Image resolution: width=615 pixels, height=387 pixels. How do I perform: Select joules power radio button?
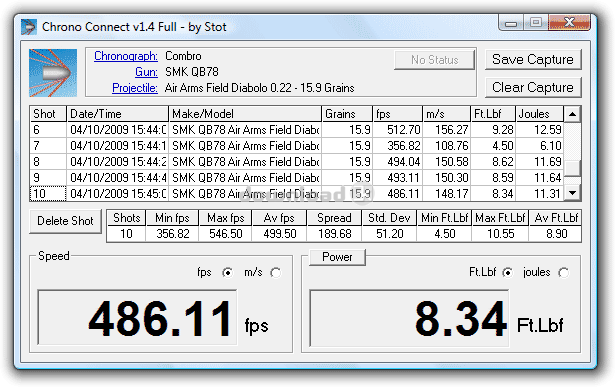564,273
